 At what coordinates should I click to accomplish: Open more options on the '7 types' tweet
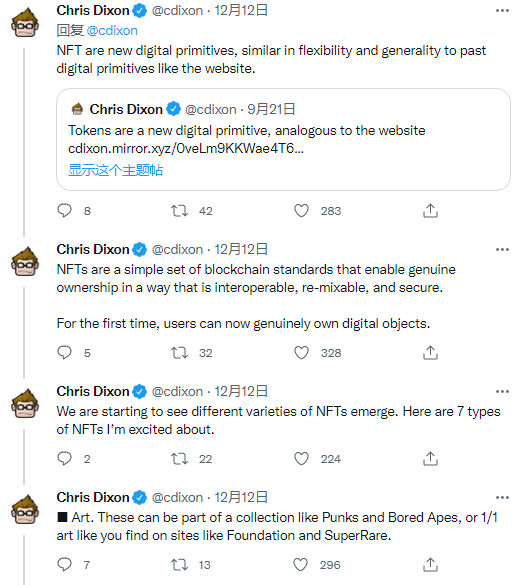[x=502, y=391]
